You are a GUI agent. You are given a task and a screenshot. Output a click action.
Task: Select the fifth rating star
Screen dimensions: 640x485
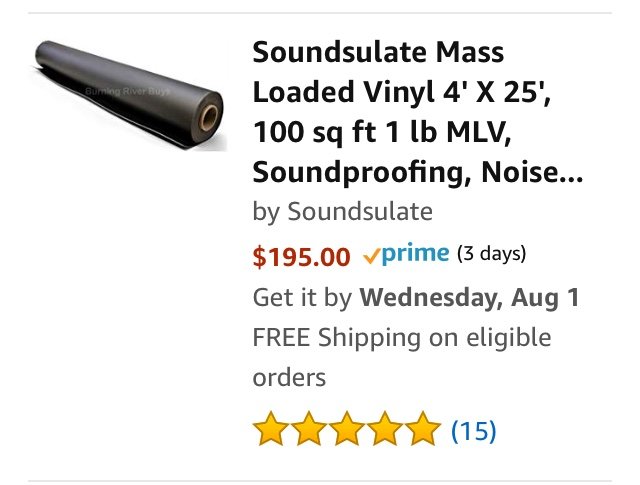tap(423, 429)
